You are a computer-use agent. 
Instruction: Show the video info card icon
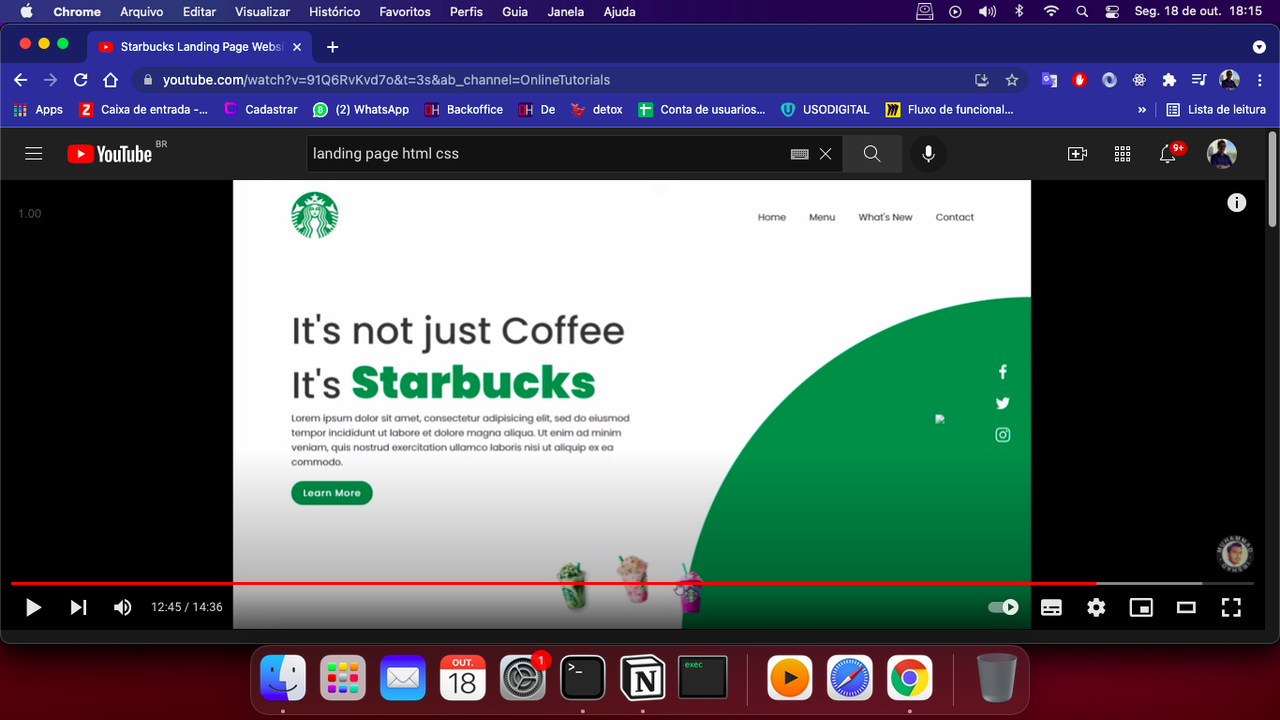1237,203
